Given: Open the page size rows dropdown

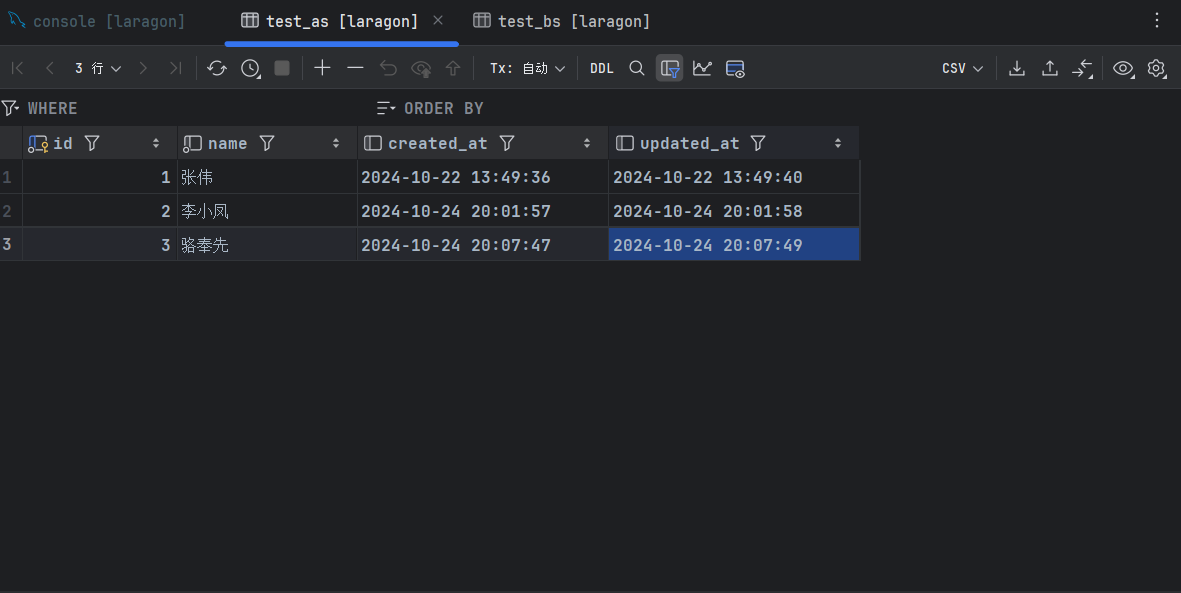Looking at the screenshot, I should (97, 68).
